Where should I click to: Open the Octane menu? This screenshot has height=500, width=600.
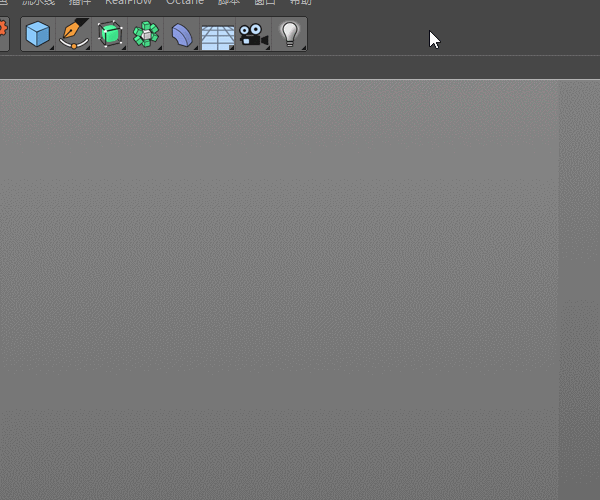185,2
